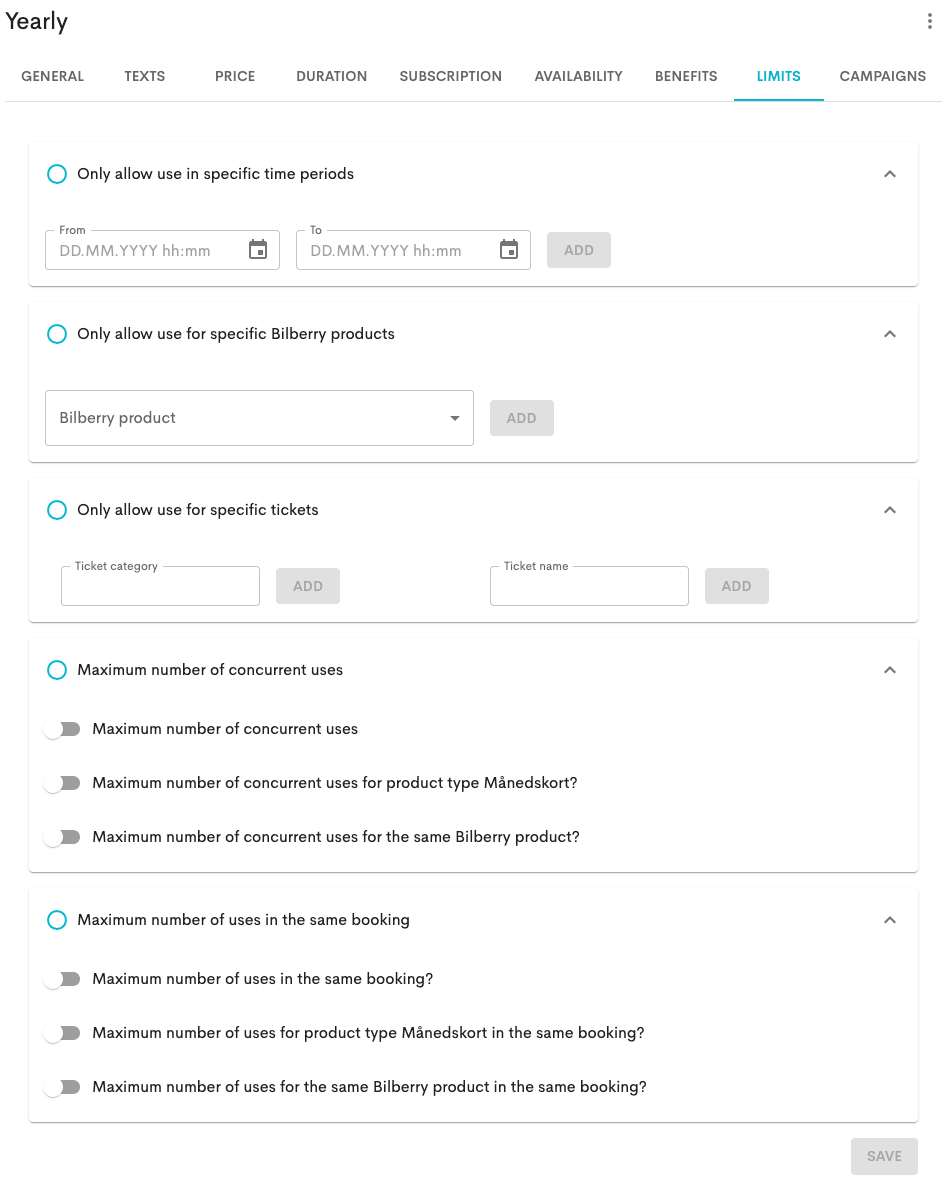Open the From date calendar picker

pos(258,250)
